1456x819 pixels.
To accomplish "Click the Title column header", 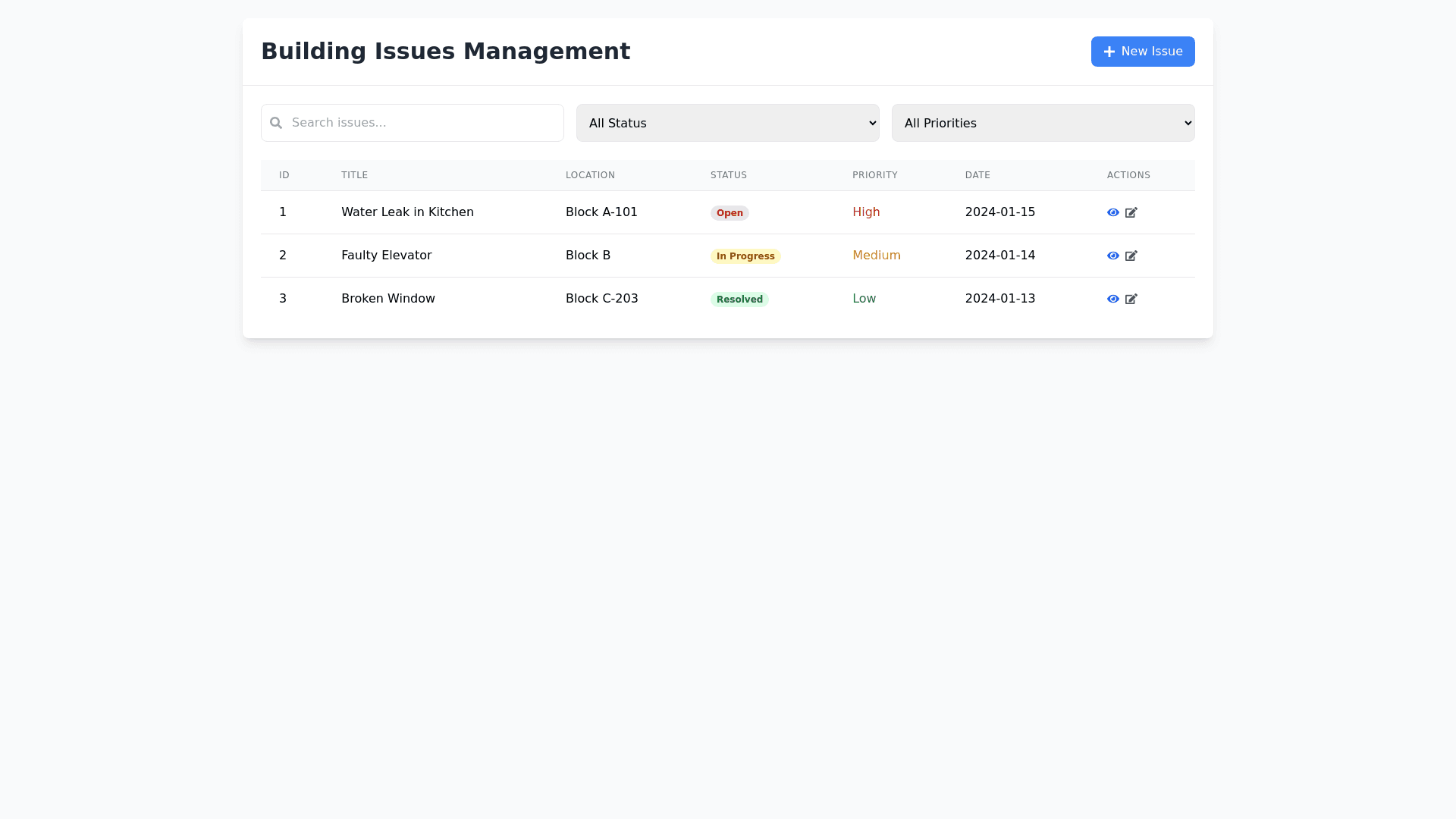I will 354,175.
